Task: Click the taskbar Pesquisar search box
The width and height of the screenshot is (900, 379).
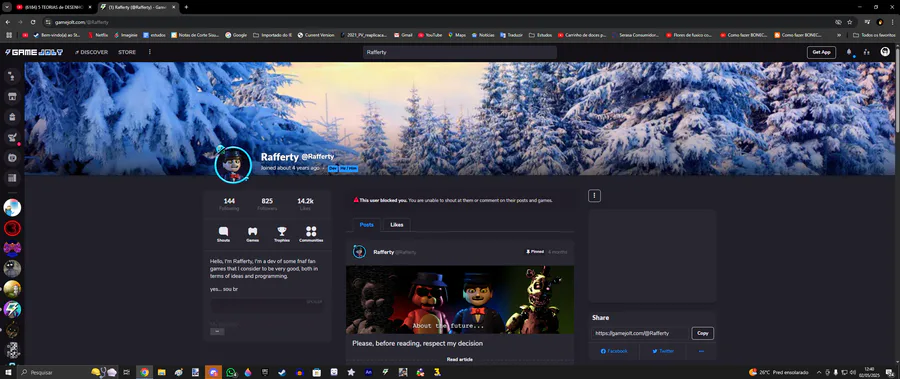Action: [68, 372]
